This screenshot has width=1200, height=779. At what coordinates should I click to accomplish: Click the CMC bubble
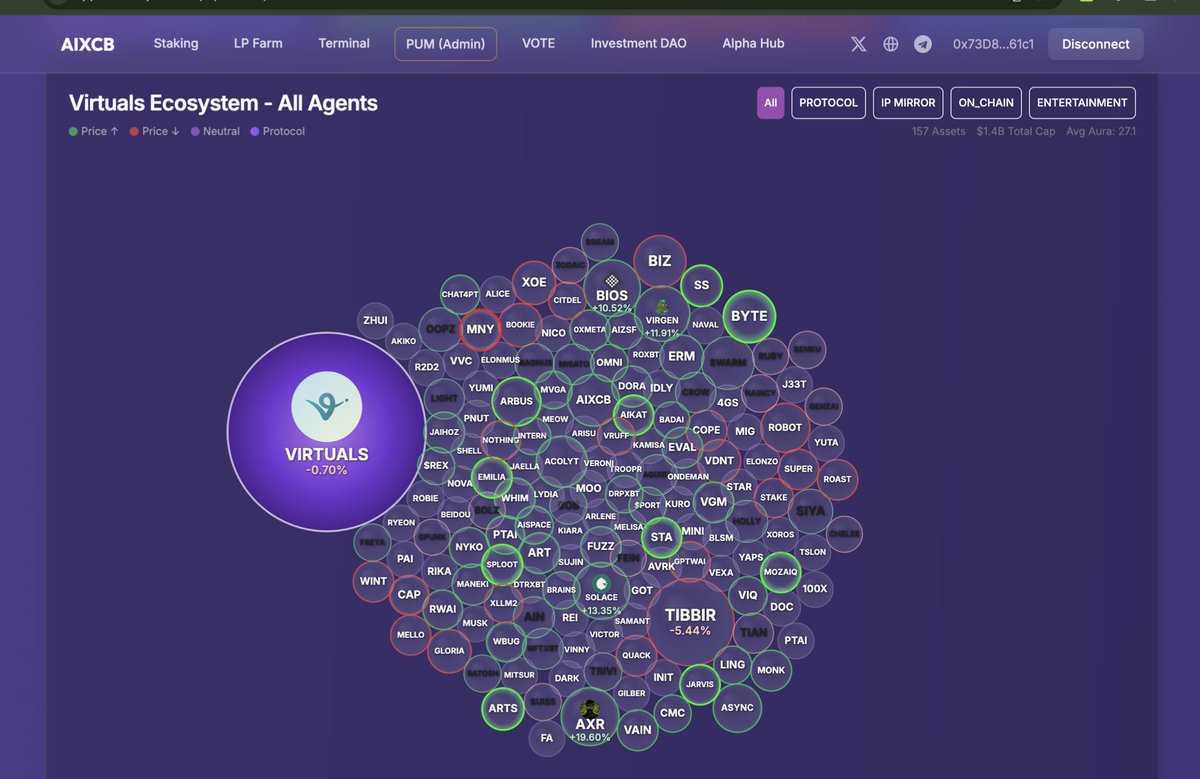pos(673,713)
